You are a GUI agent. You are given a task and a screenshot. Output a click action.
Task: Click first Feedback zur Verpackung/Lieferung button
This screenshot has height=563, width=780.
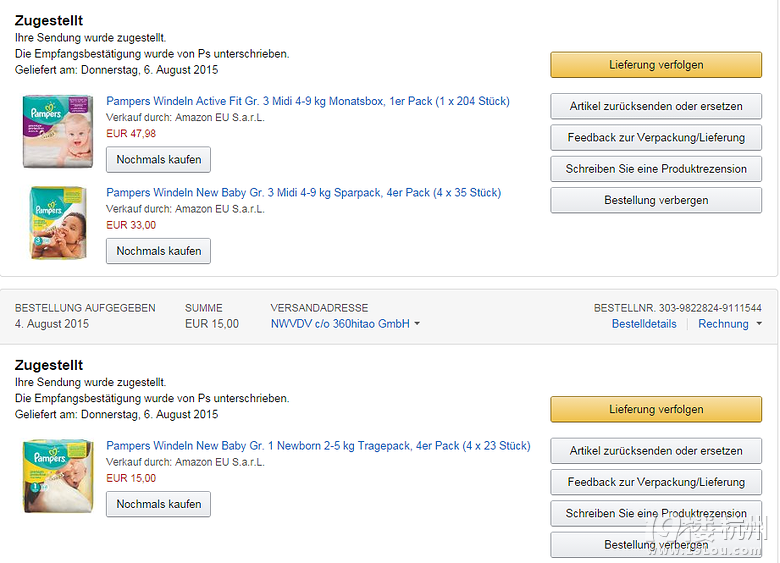click(x=656, y=137)
